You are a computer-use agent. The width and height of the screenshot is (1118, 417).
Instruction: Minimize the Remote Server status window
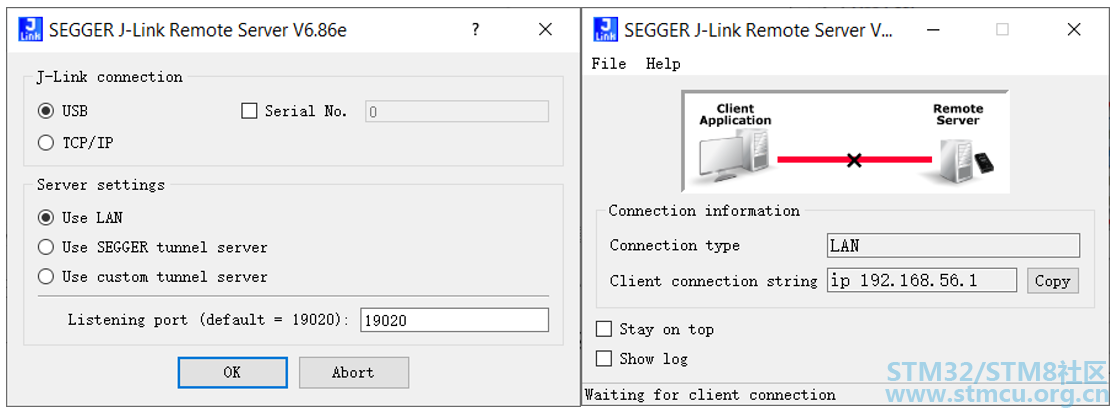(x=932, y=30)
